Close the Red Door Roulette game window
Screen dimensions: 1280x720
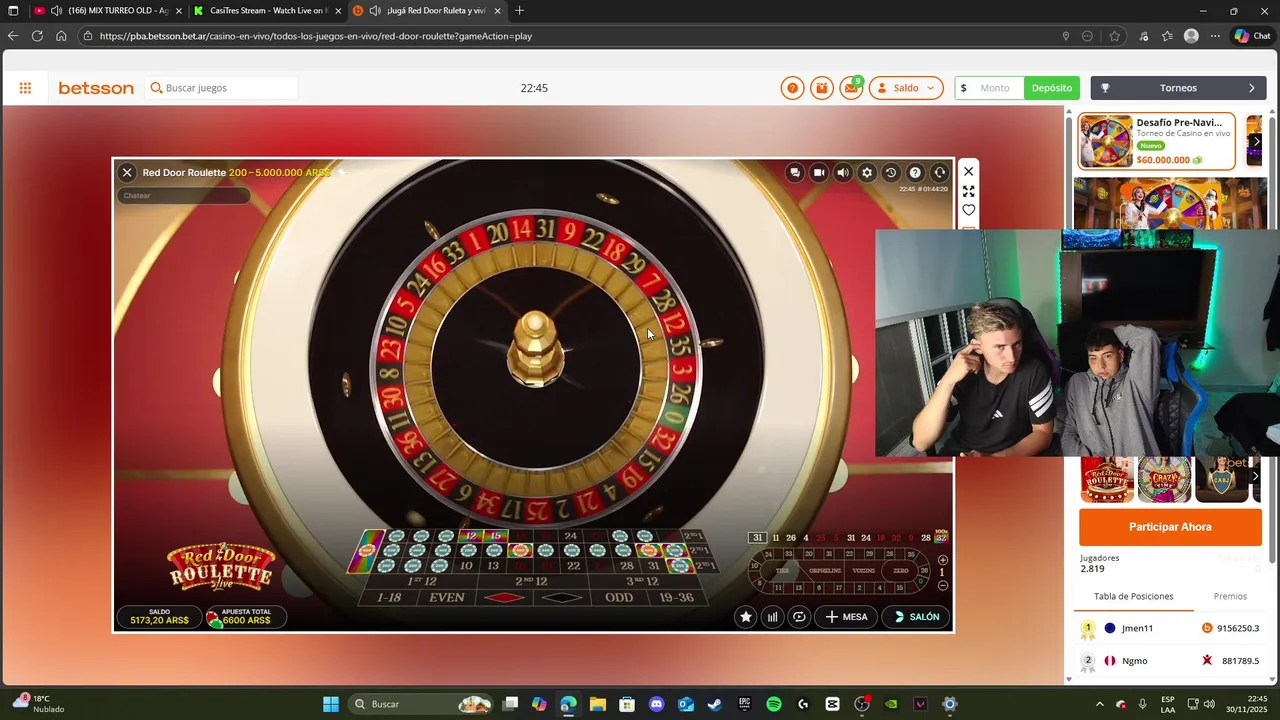click(127, 173)
